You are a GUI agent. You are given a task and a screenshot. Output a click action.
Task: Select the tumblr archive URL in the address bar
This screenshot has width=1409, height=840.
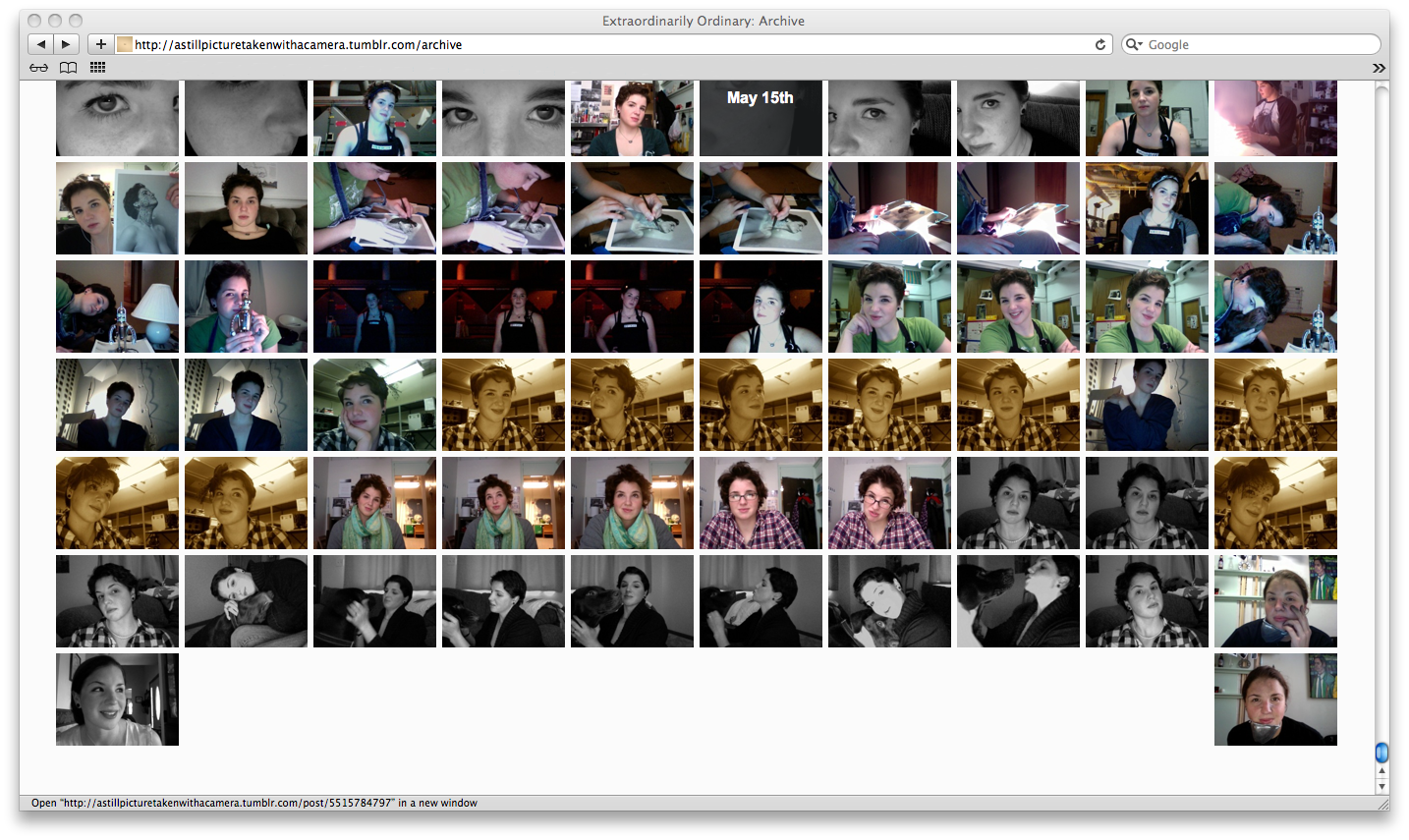pyautogui.click(x=298, y=44)
